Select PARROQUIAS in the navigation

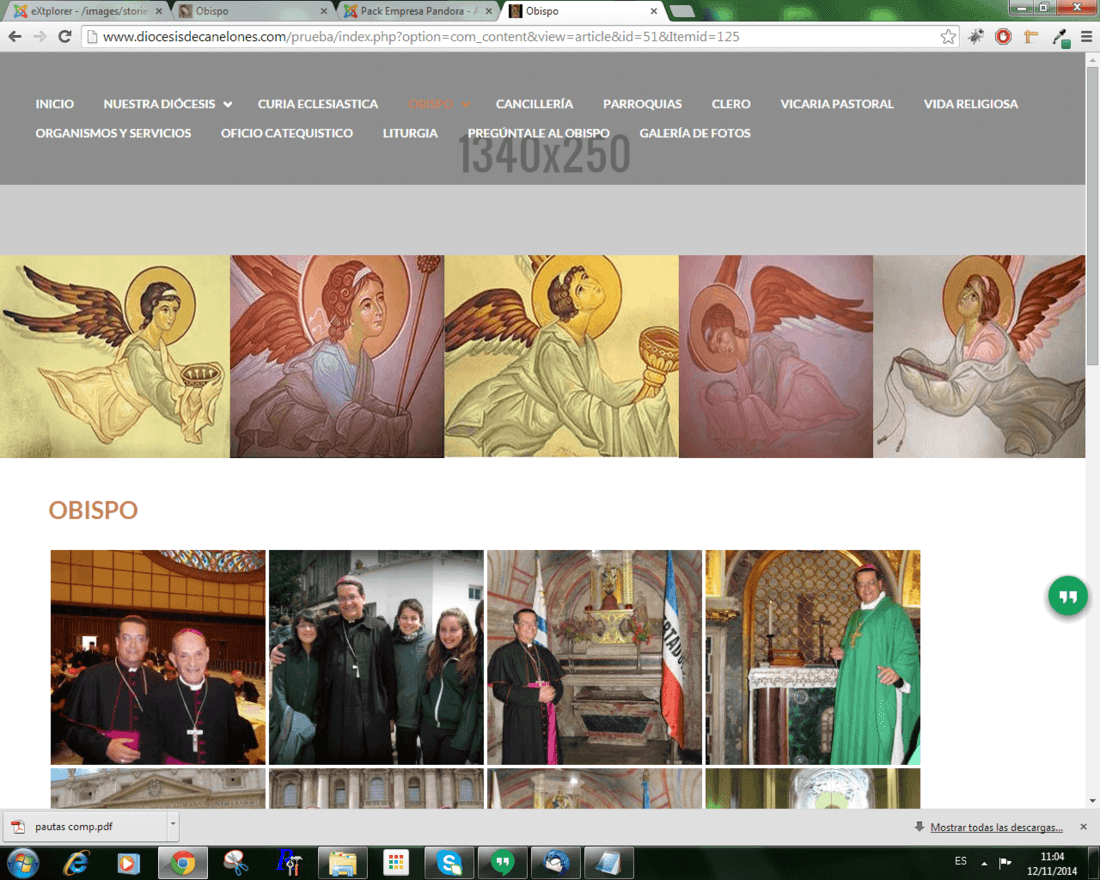643,104
